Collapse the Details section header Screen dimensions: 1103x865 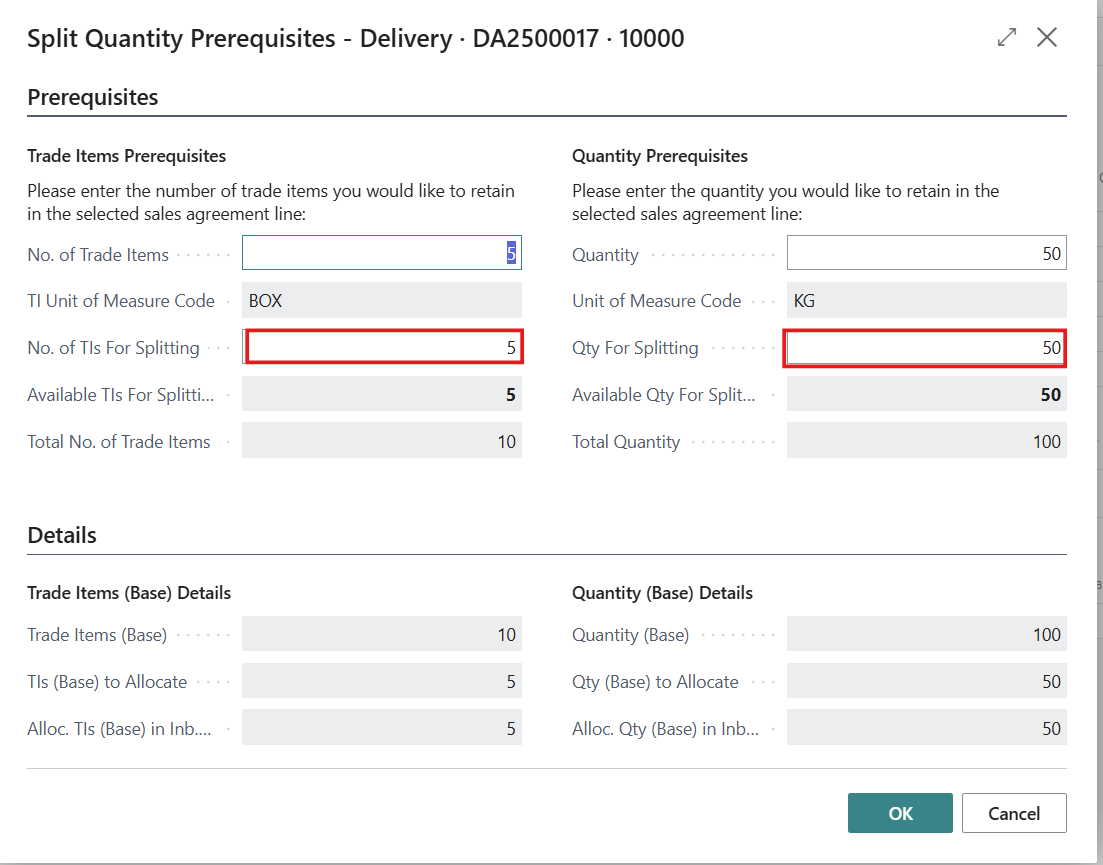coord(62,535)
